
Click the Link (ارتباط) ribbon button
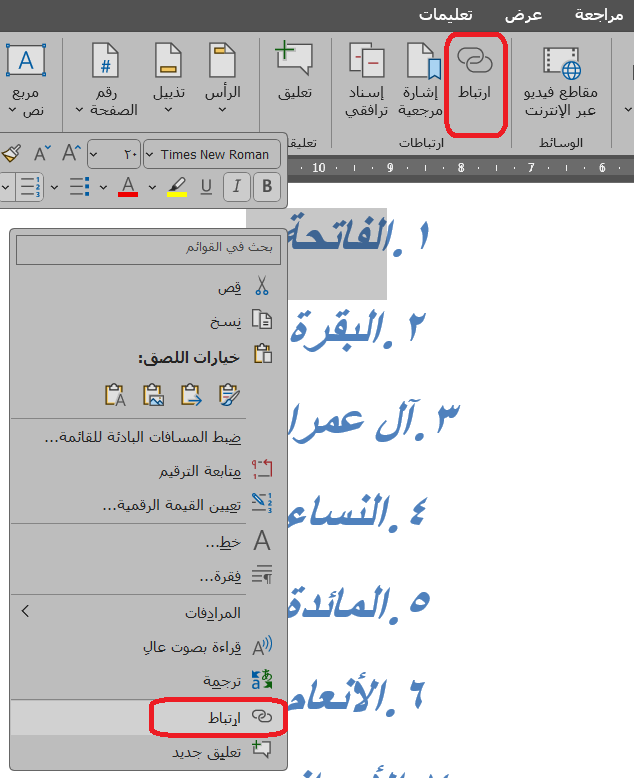[x=475, y=81]
